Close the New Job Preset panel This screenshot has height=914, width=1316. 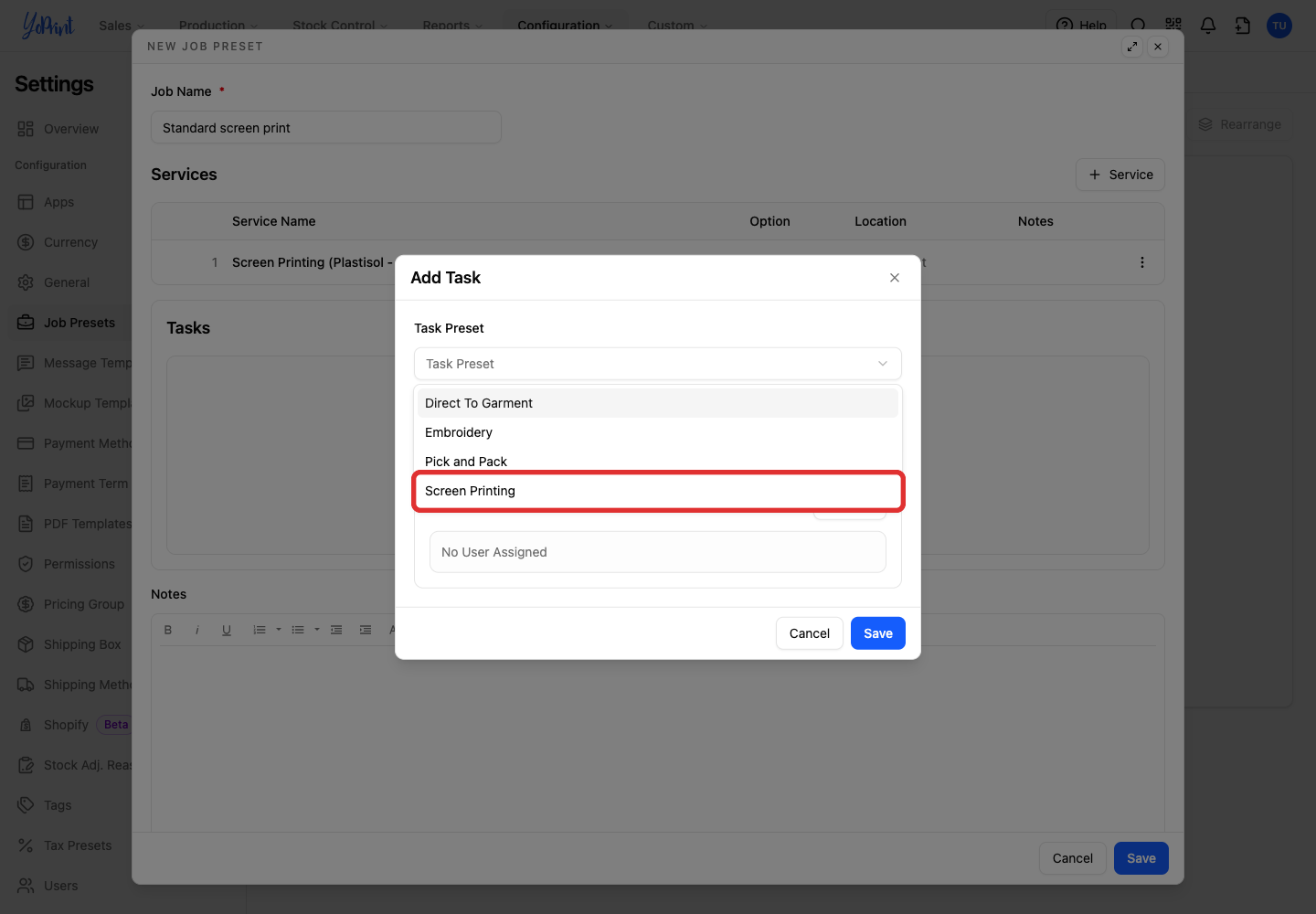tap(1158, 47)
